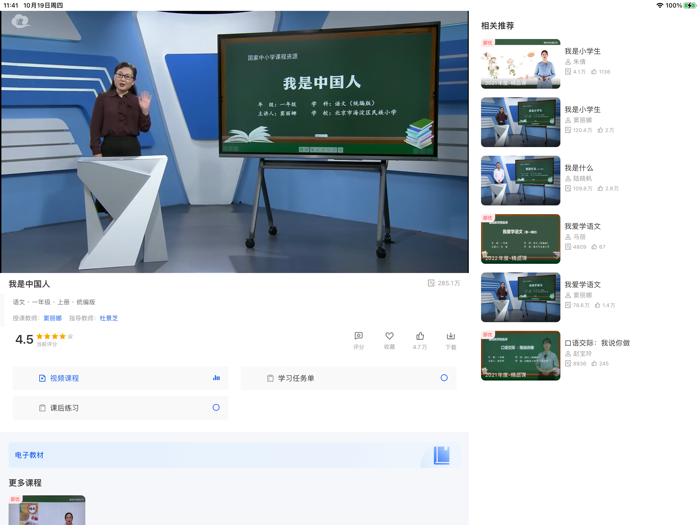The image size is (700, 525).
Task: Select the 学习任务单 completion circle
Action: tap(444, 378)
